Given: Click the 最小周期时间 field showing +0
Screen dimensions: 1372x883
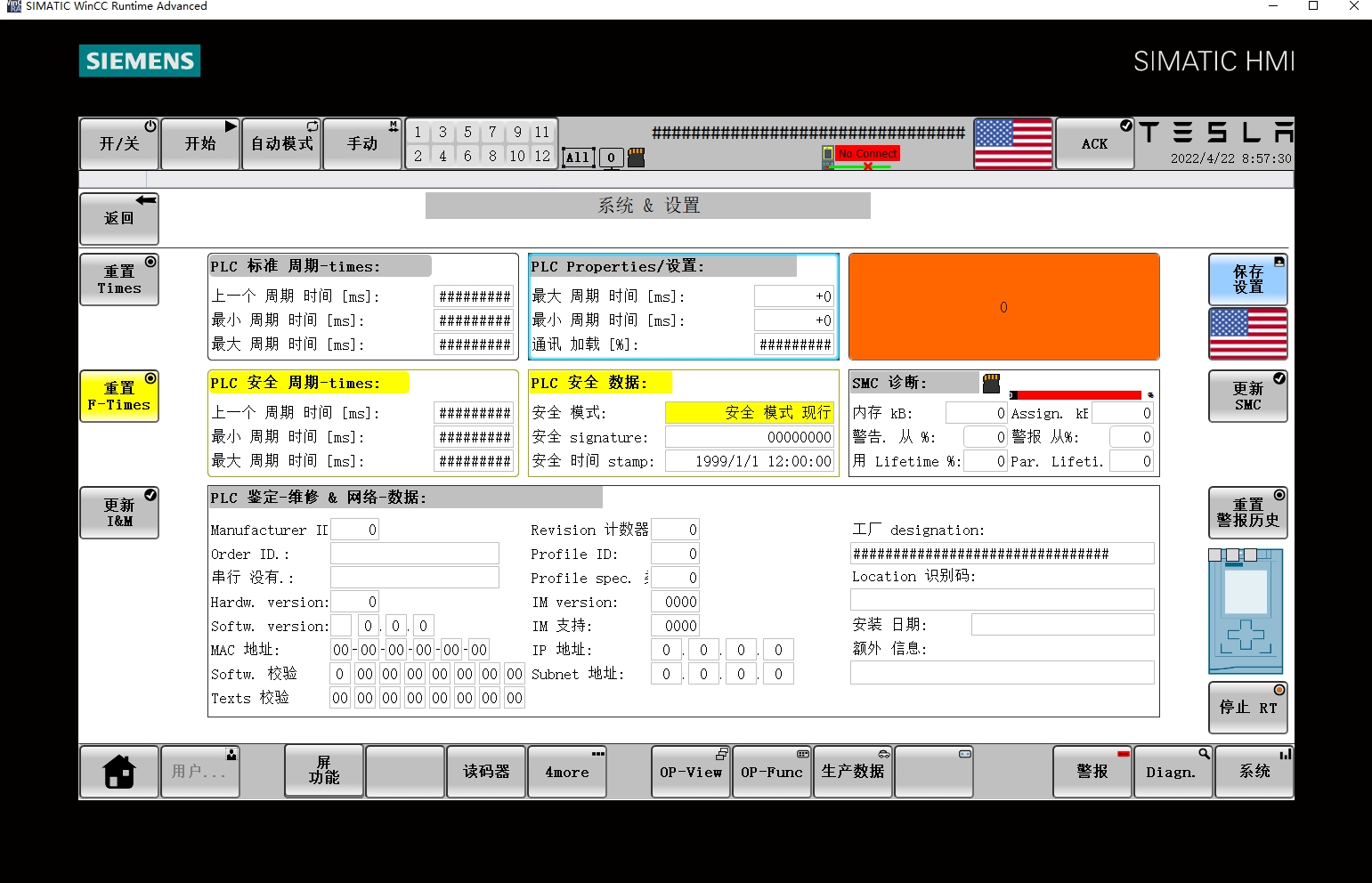Looking at the screenshot, I should pyautogui.click(x=793, y=320).
